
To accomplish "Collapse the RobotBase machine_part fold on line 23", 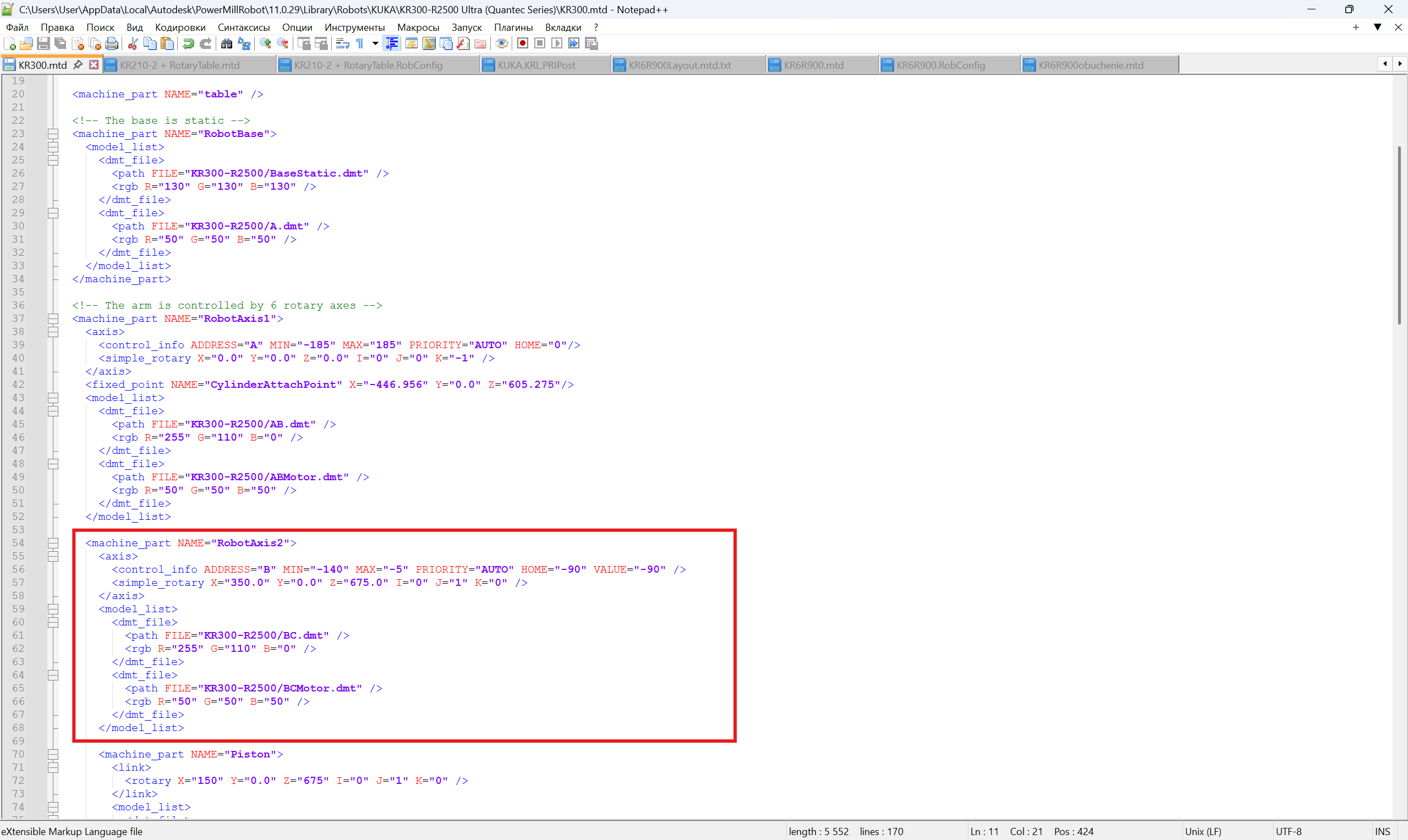I will 53,134.
